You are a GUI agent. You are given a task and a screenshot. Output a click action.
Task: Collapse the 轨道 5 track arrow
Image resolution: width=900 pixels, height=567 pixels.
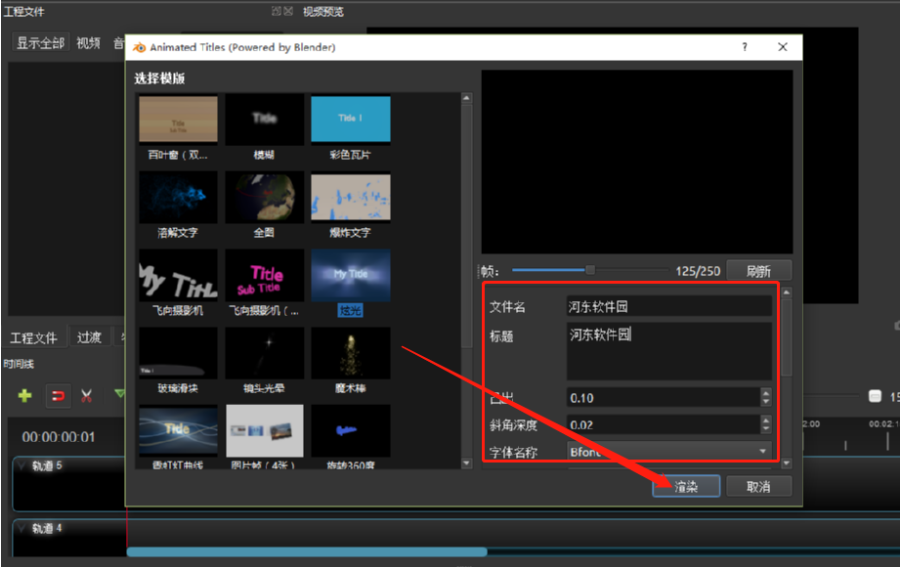pos(22,466)
